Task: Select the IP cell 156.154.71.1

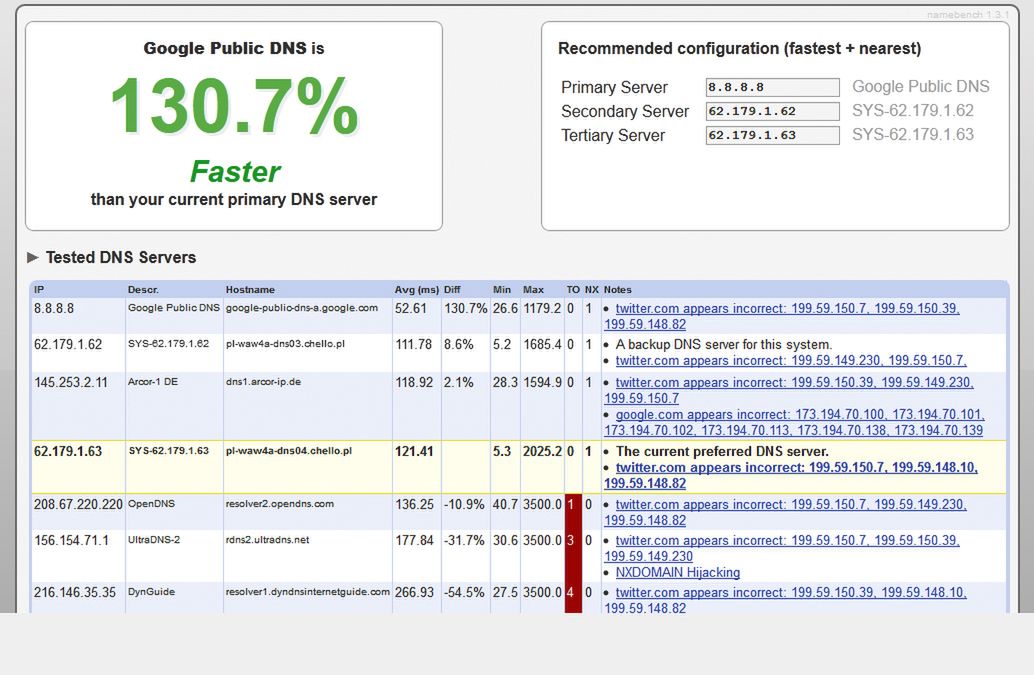Action: coord(71,540)
